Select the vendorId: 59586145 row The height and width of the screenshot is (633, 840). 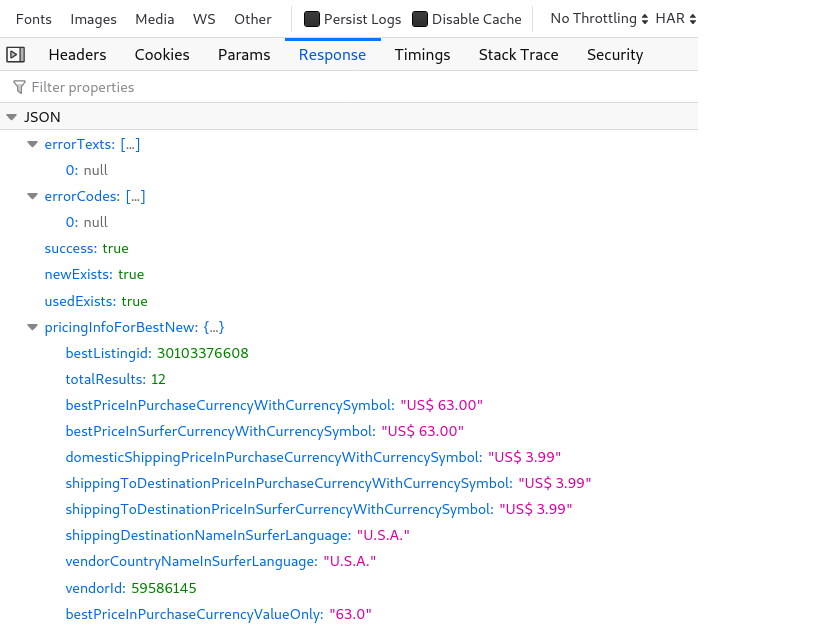click(x=349, y=588)
